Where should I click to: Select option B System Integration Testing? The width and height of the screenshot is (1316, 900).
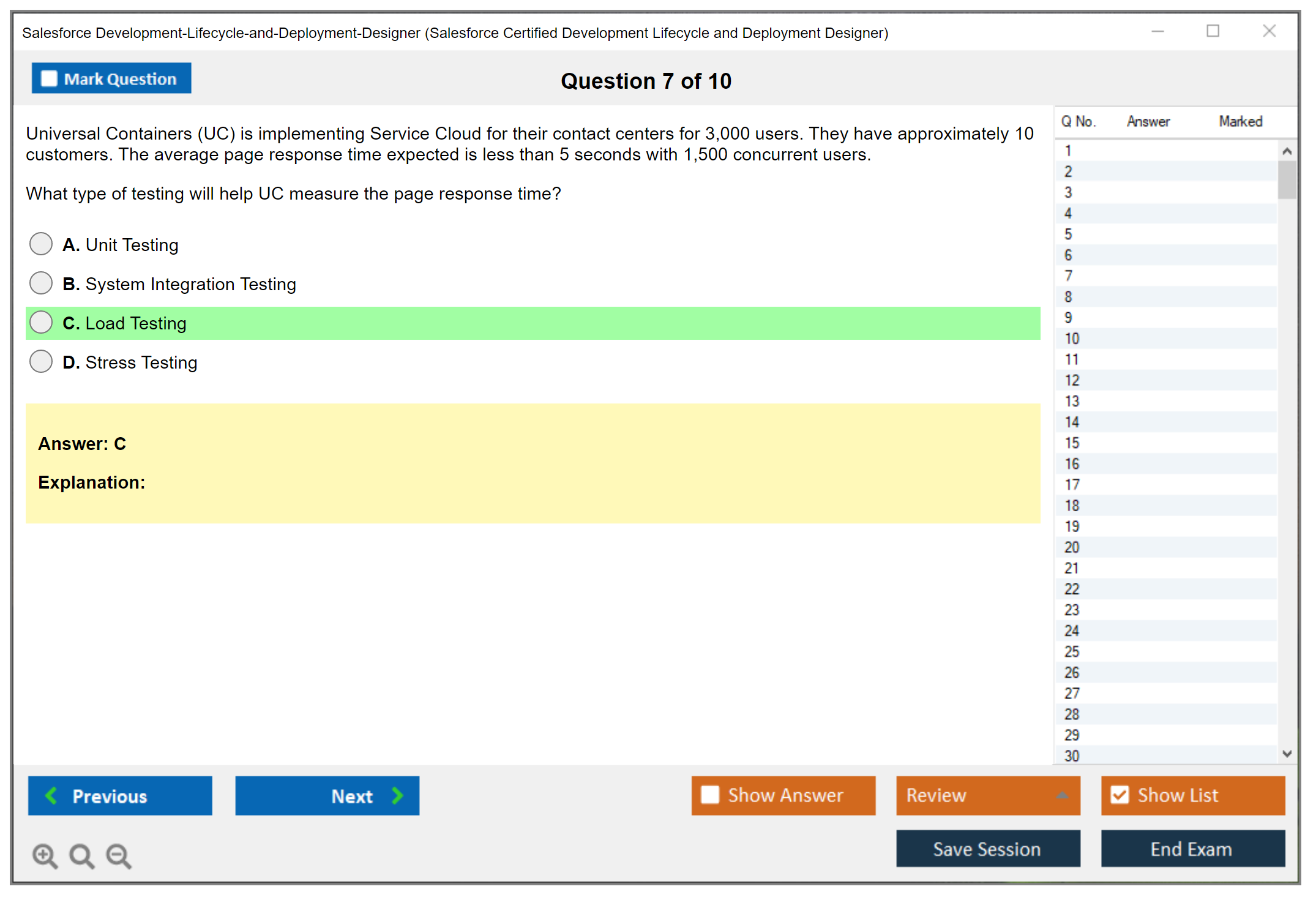click(x=41, y=283)
